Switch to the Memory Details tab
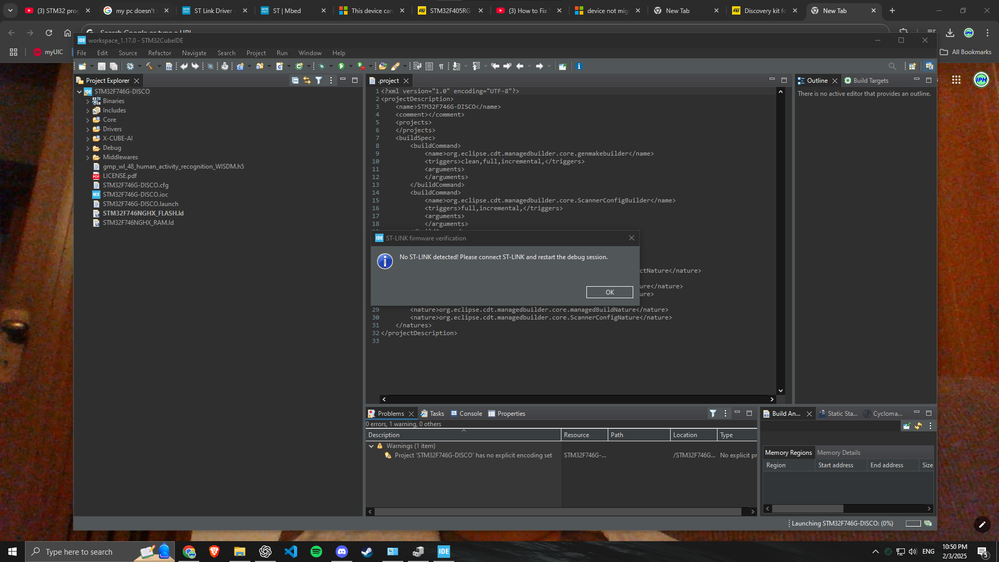999x562 pixels. tap(838, 452)
